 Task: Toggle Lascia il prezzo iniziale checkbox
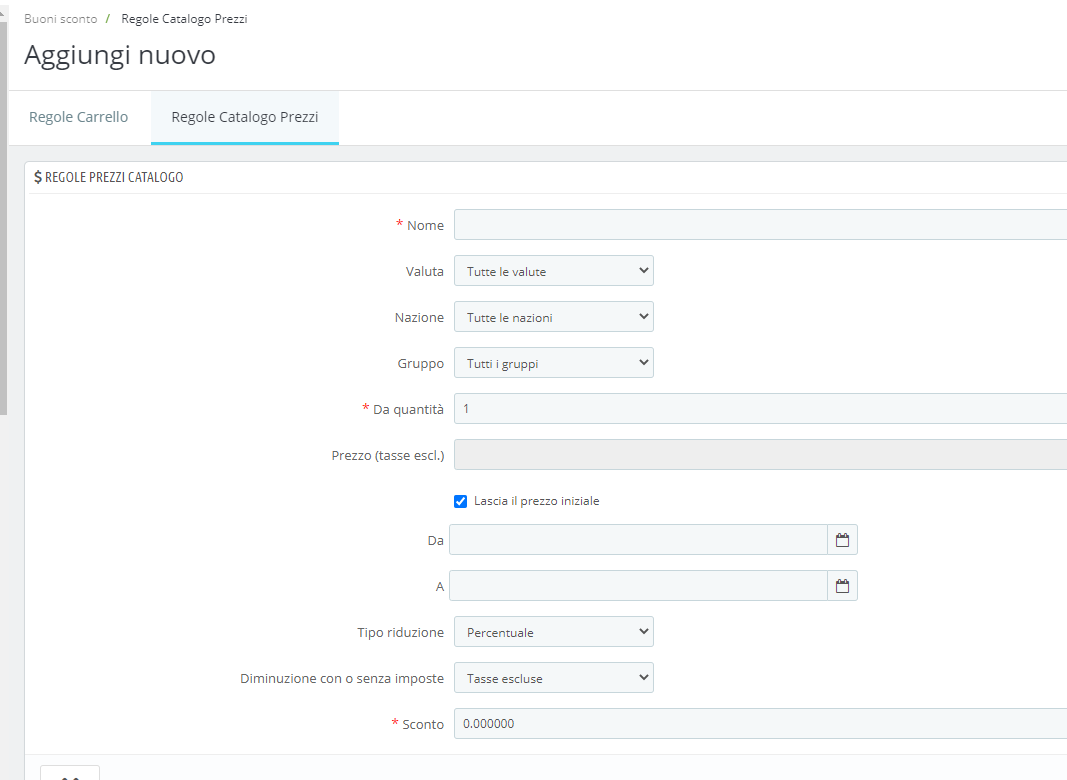(x=461, y=502)
